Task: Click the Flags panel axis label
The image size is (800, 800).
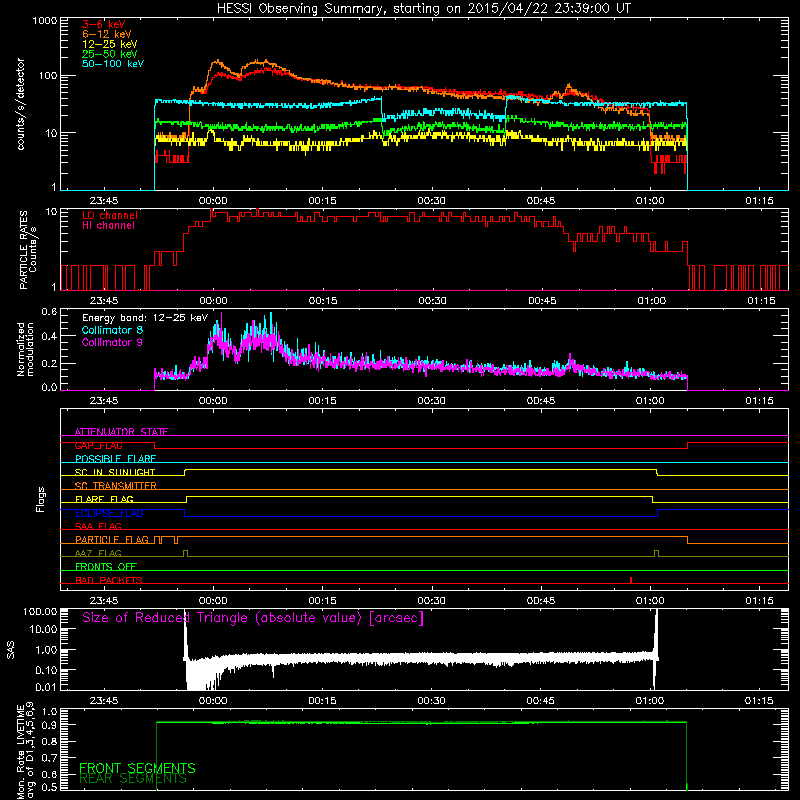Action: coord(41,499)
